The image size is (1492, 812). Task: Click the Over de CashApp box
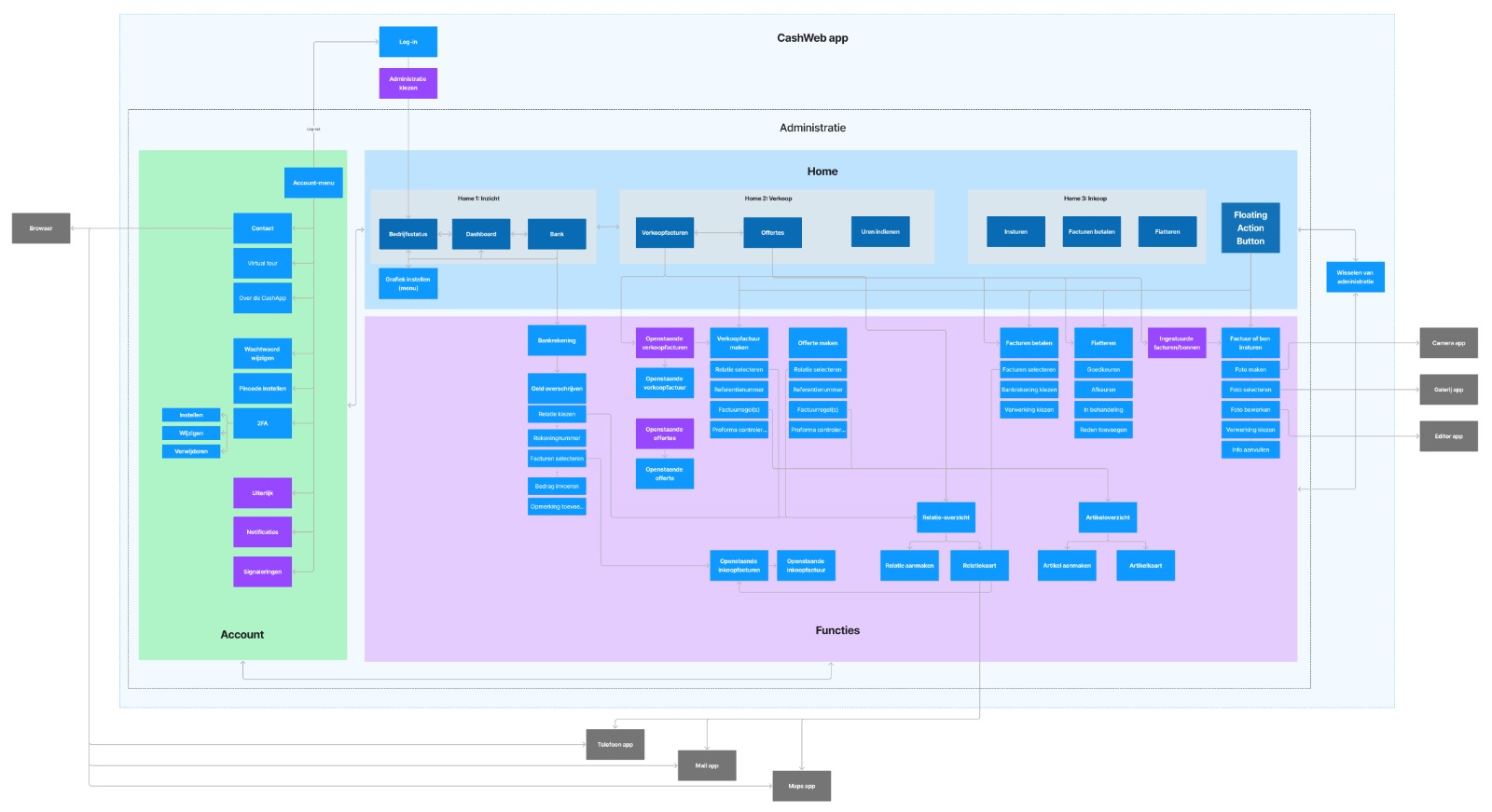pos(262,298)
